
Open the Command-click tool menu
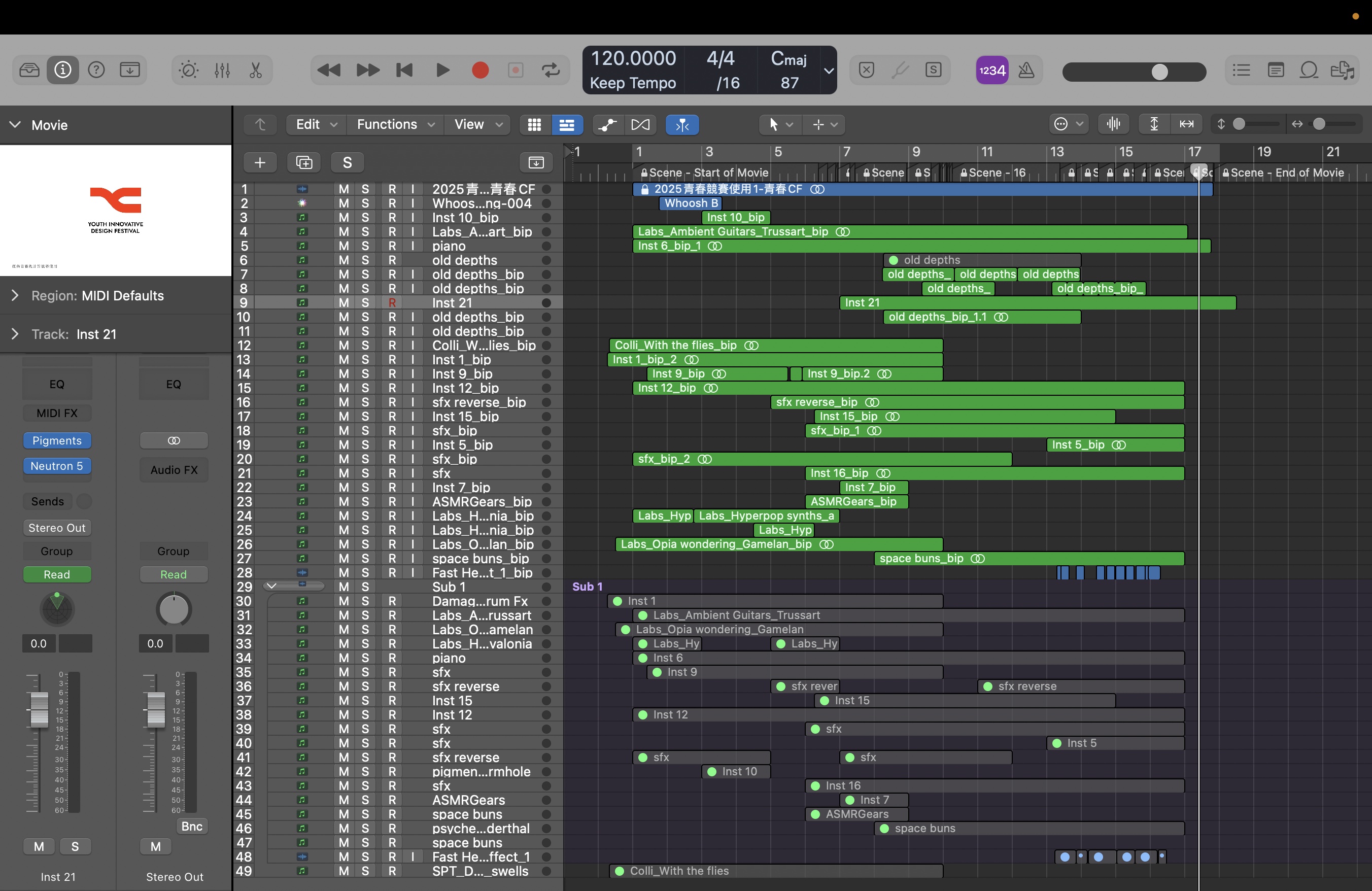(825, 124)
